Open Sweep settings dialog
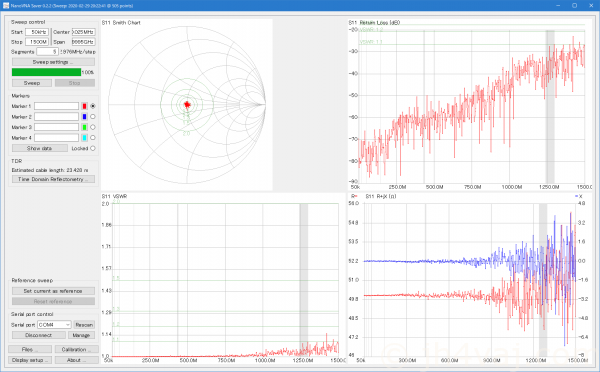Viewport: 600px width, 372px height. (x=53, y=62)
